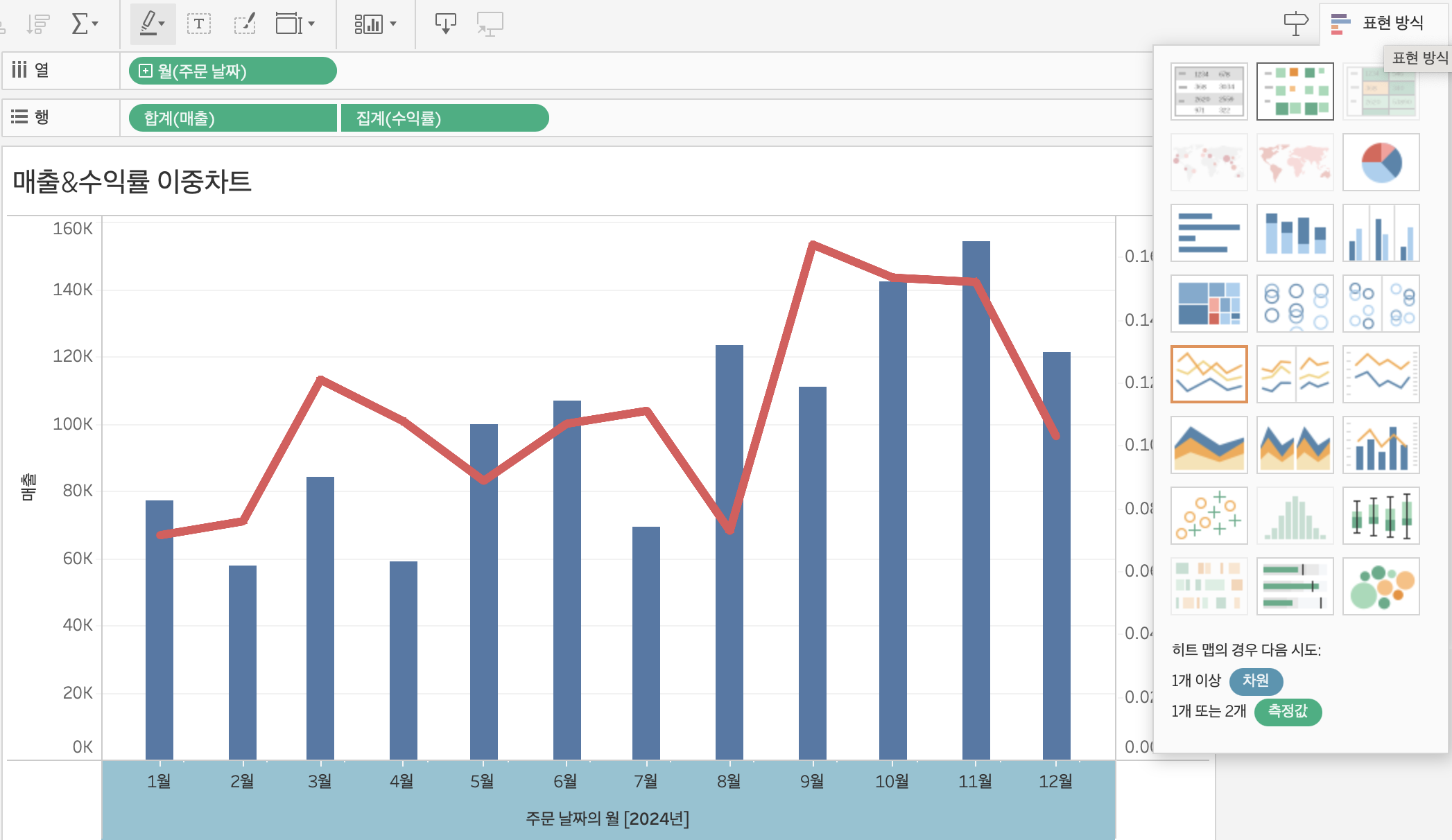
Task: Click the sort descending icon
Action: [38, 24]
